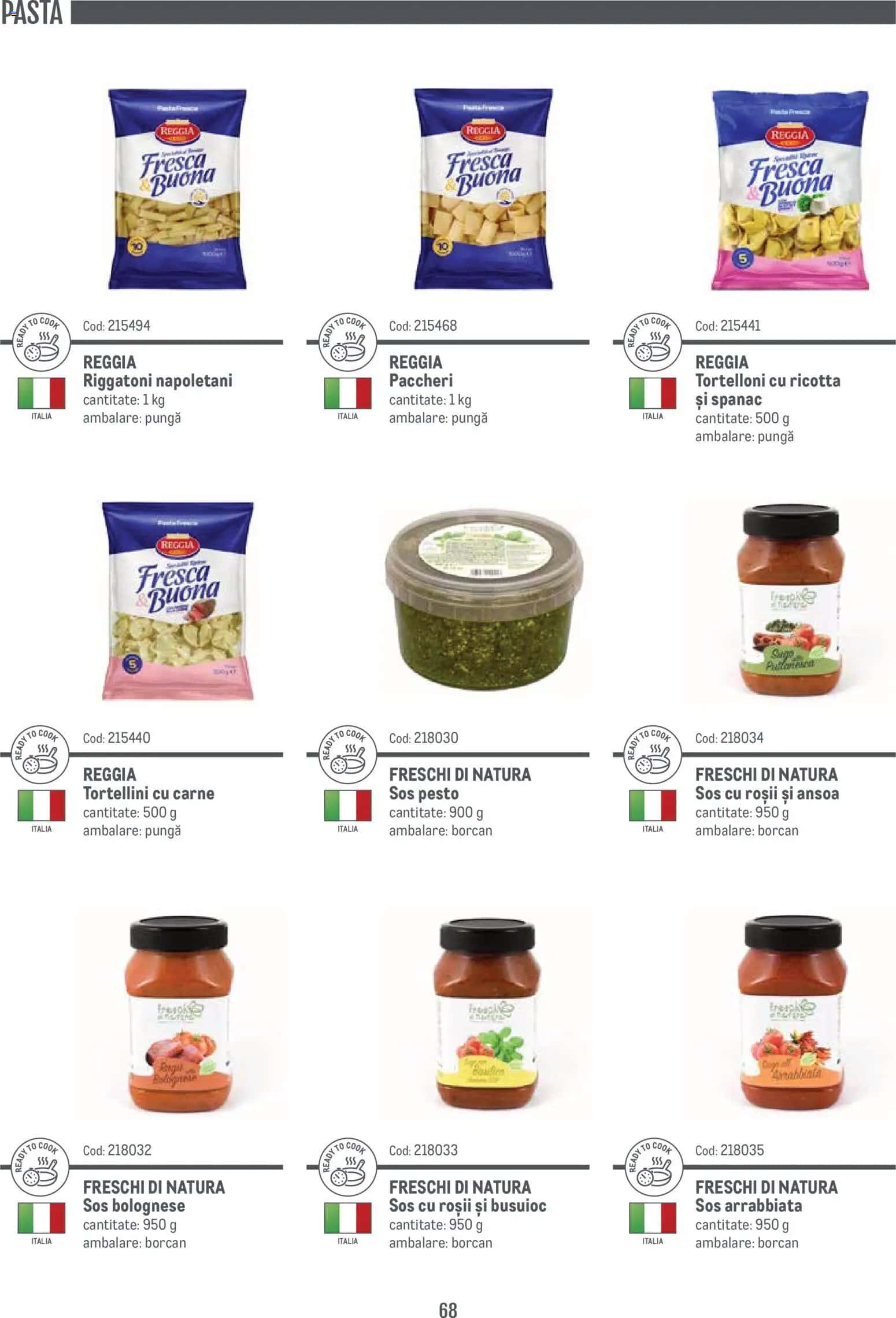Click Italia flag beside Tortellini cu carne

[x=41, y=806]
